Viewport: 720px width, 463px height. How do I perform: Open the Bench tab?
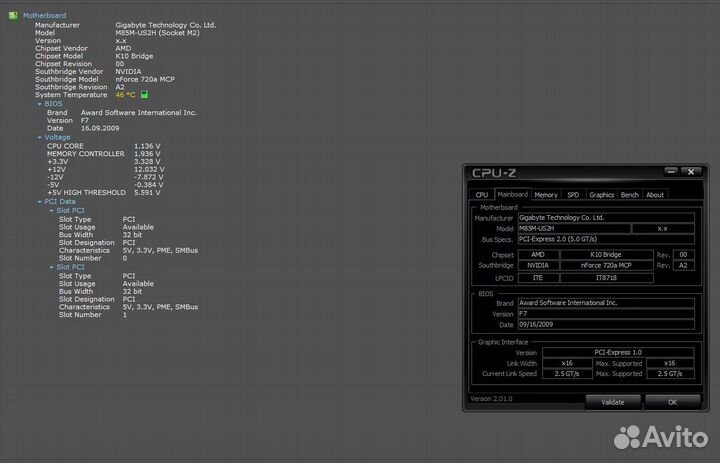(x=629, y=195)
